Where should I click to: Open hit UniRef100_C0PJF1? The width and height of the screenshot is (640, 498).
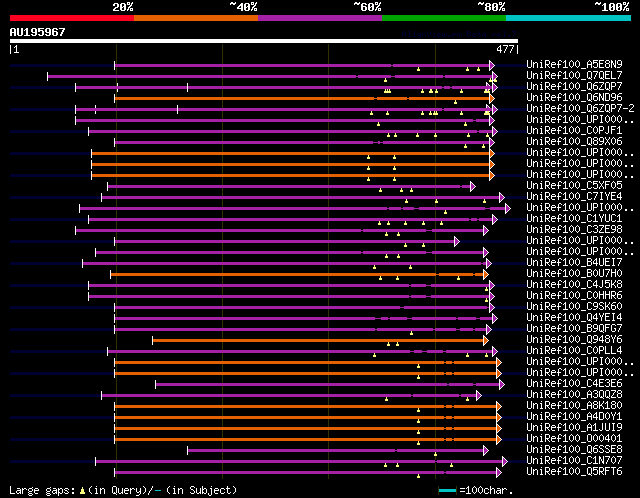(x=574, y=130)
